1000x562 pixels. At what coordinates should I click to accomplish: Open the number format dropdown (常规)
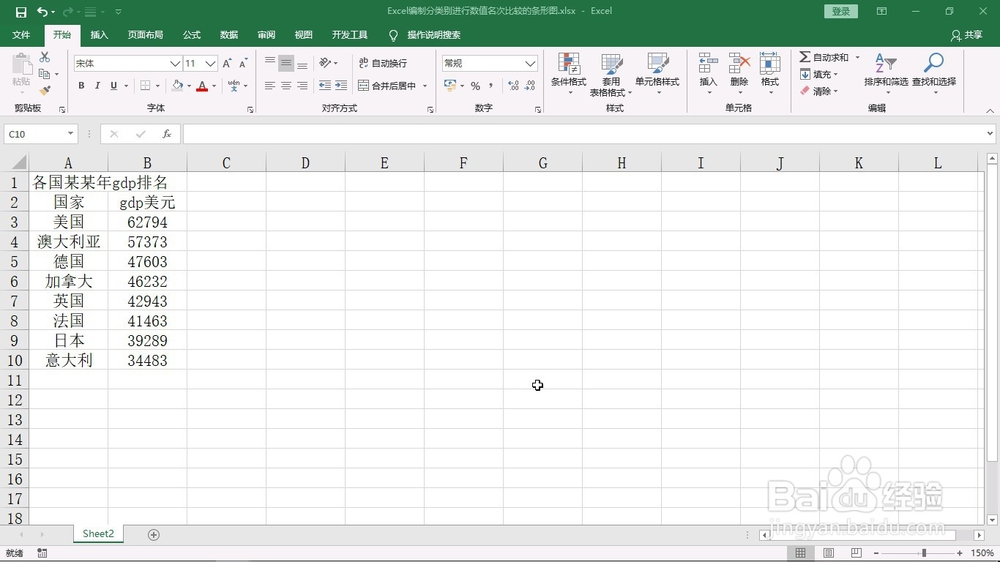[x=530, y=63]
